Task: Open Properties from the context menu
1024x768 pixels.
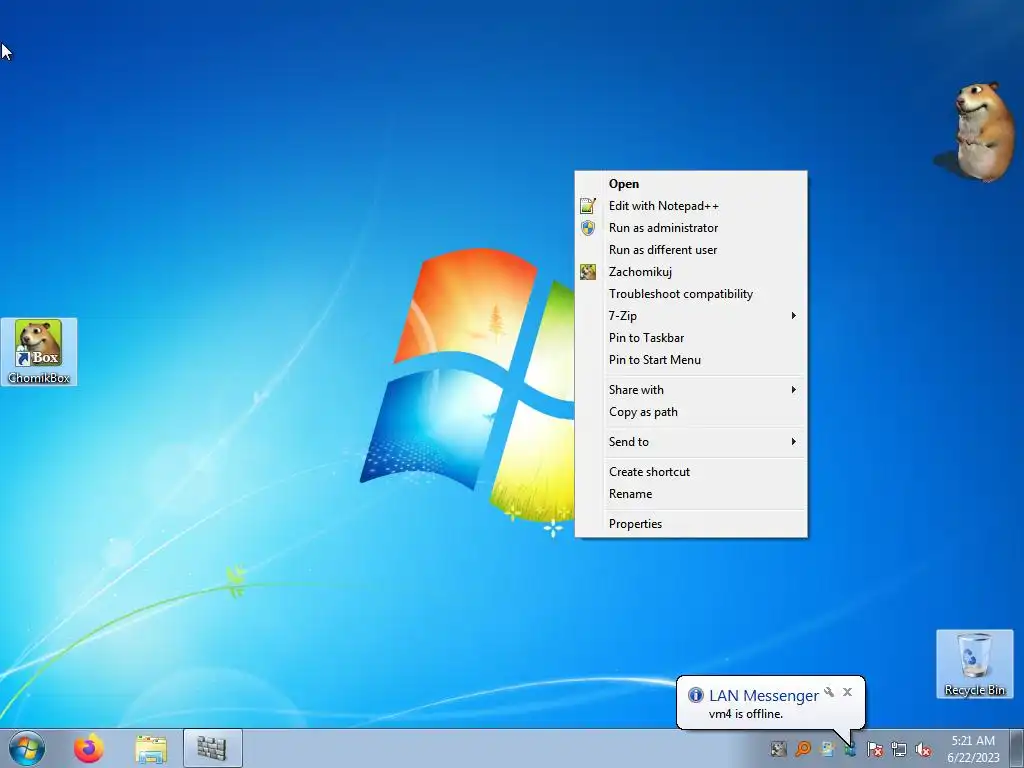Action: (690, 524)
